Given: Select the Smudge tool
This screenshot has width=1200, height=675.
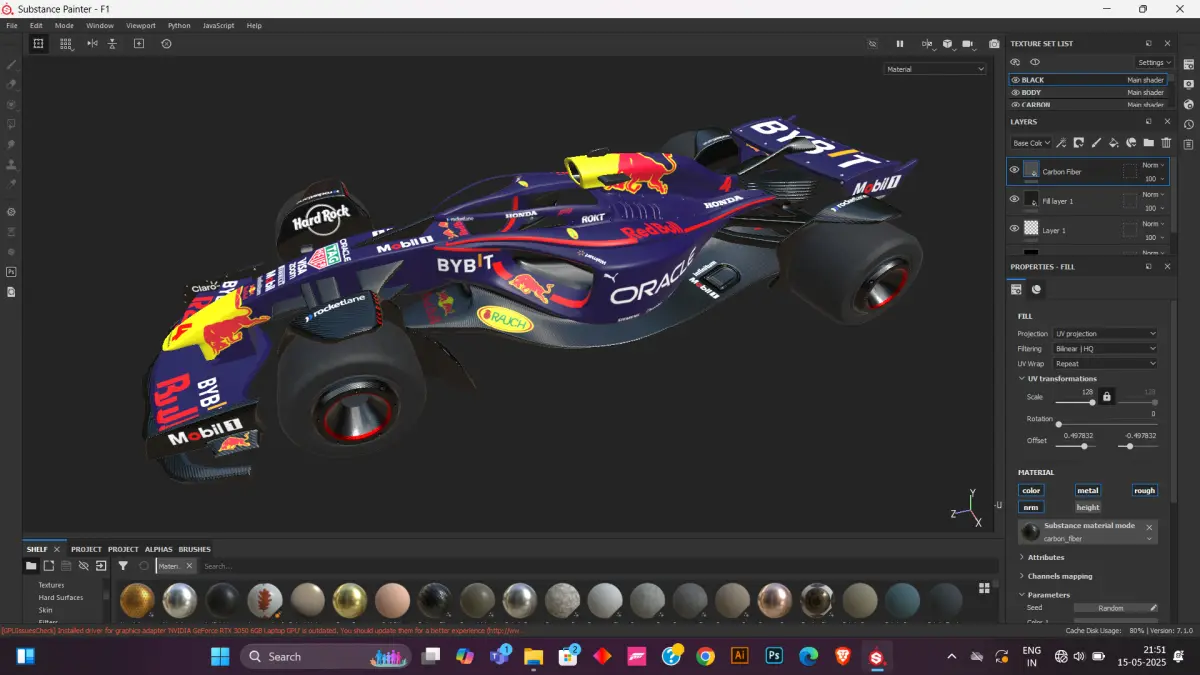Looking at the screenshot, I should pyautogui.click(x=11, y=144).
